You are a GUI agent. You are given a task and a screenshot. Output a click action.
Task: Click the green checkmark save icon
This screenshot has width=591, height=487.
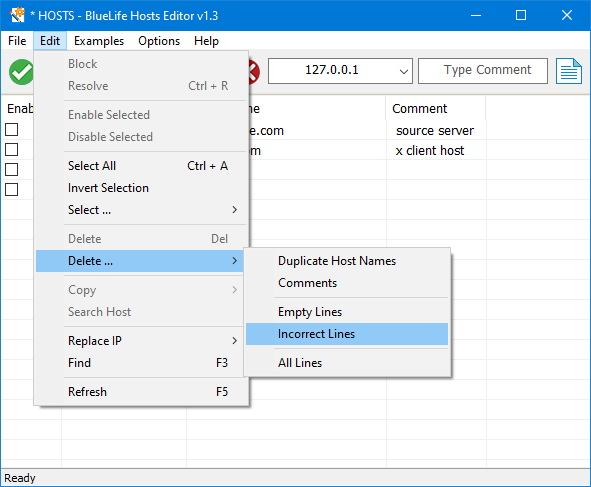point(21,72)
